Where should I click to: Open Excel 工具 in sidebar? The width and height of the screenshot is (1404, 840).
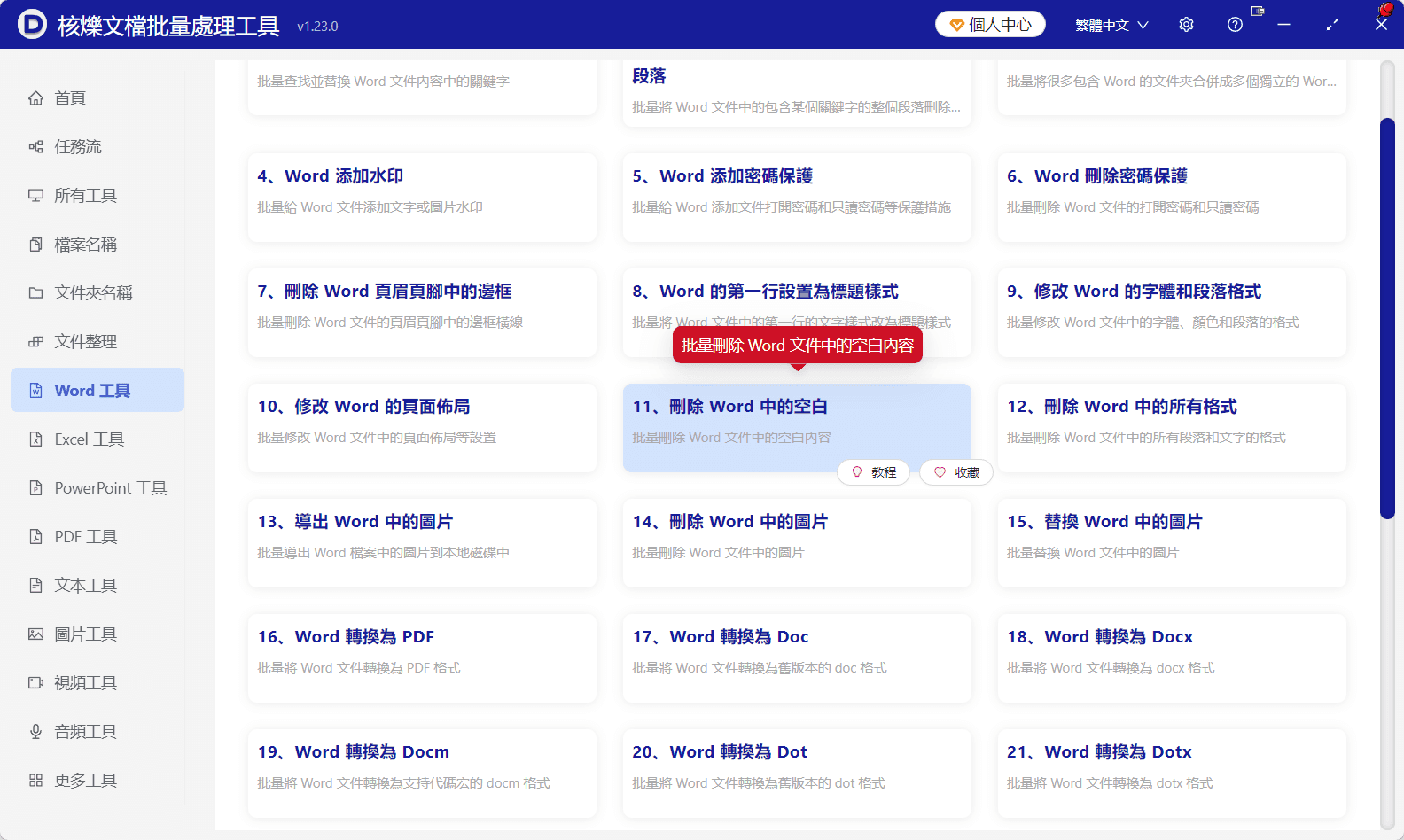coord(97,439)
